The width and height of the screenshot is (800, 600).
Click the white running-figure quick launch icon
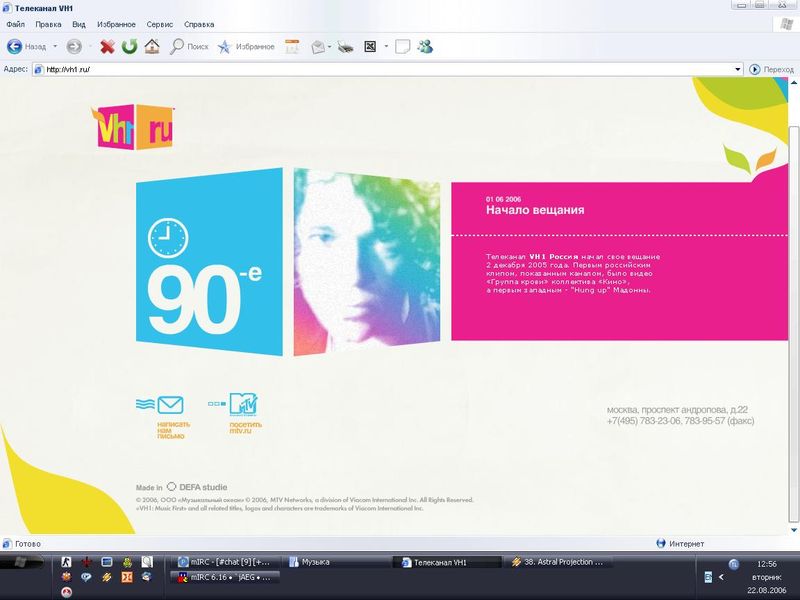coord(66,562)
